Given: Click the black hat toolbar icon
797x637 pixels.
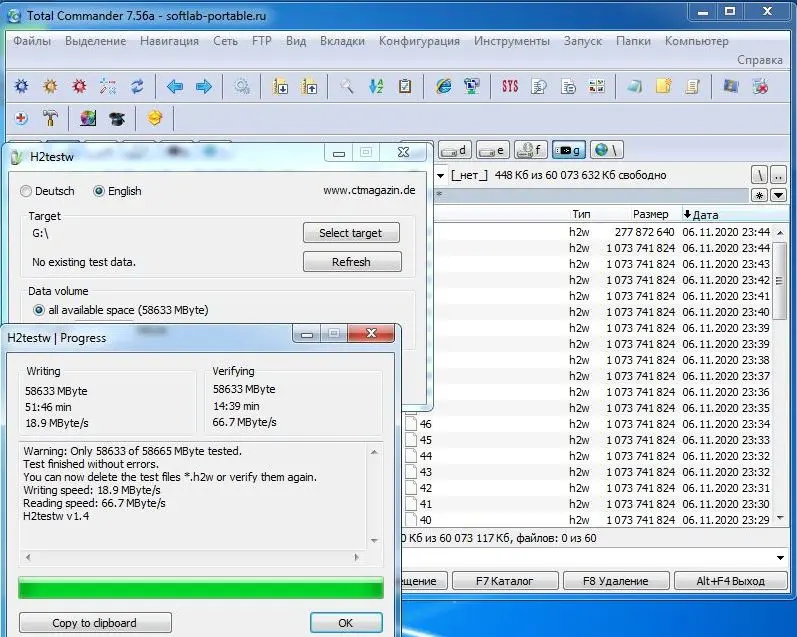Looking at the screenshot, I should point(117,118).
